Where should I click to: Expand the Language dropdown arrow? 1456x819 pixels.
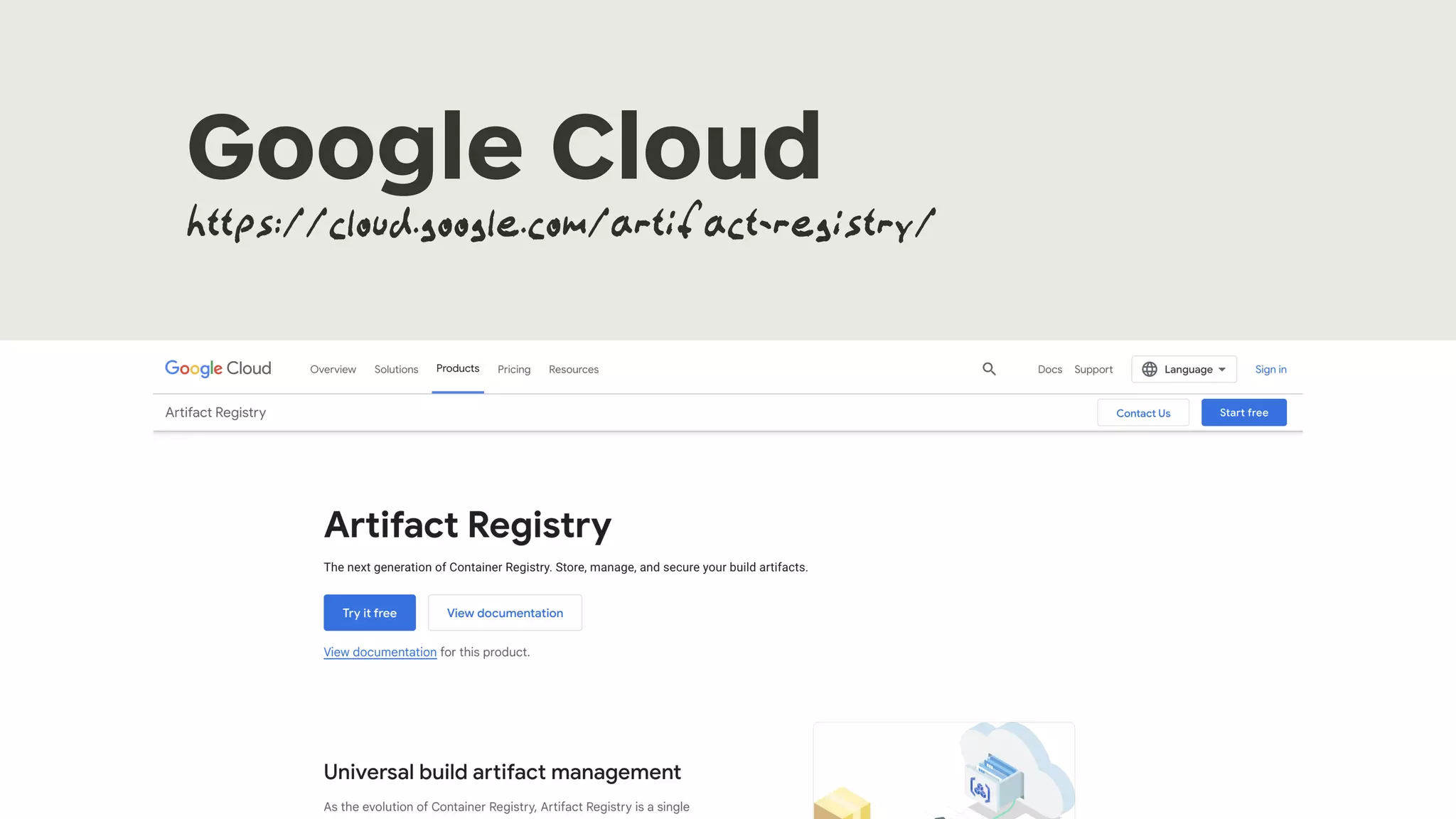[1222, 370]
